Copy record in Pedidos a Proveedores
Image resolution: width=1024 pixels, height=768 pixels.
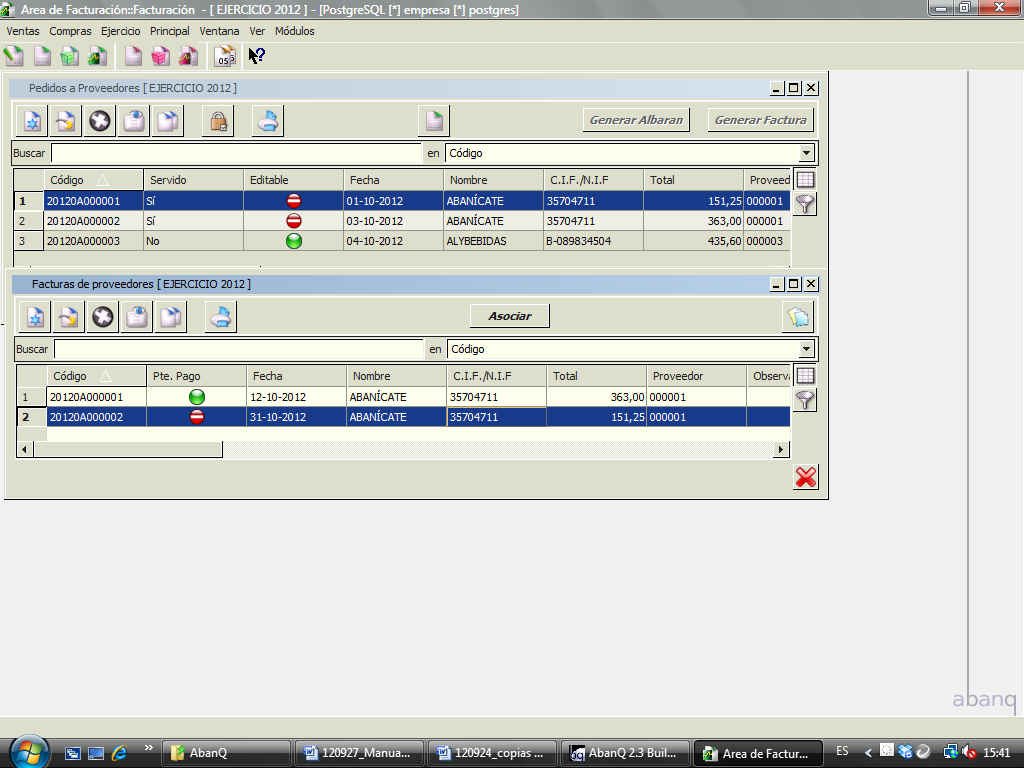point(168,121)
